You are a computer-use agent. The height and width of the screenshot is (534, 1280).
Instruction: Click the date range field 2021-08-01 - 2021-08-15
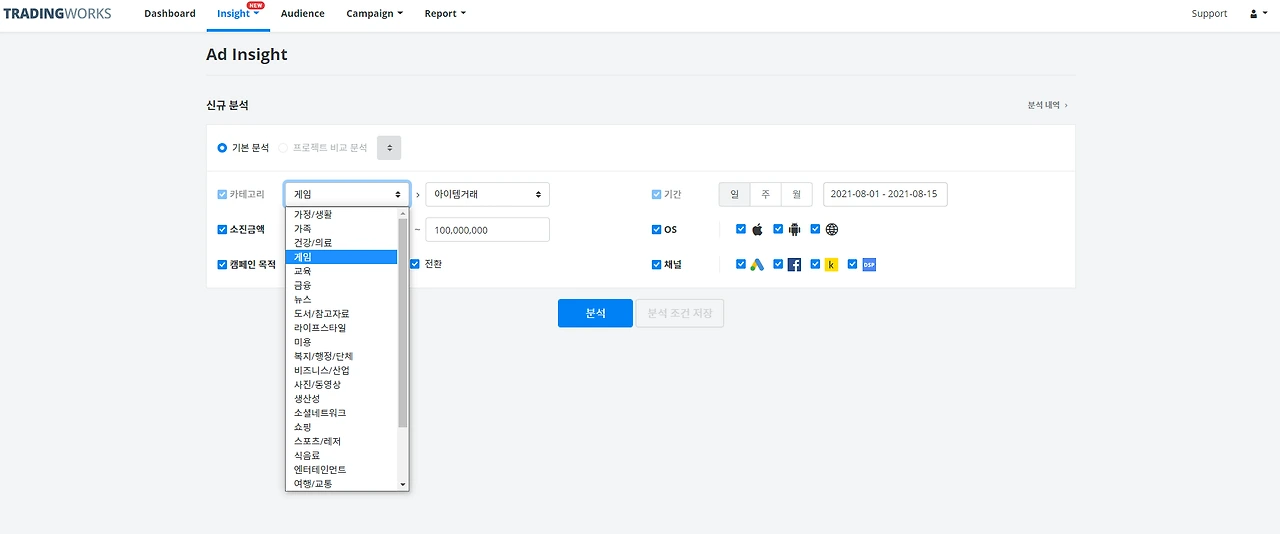coord(885,194)
